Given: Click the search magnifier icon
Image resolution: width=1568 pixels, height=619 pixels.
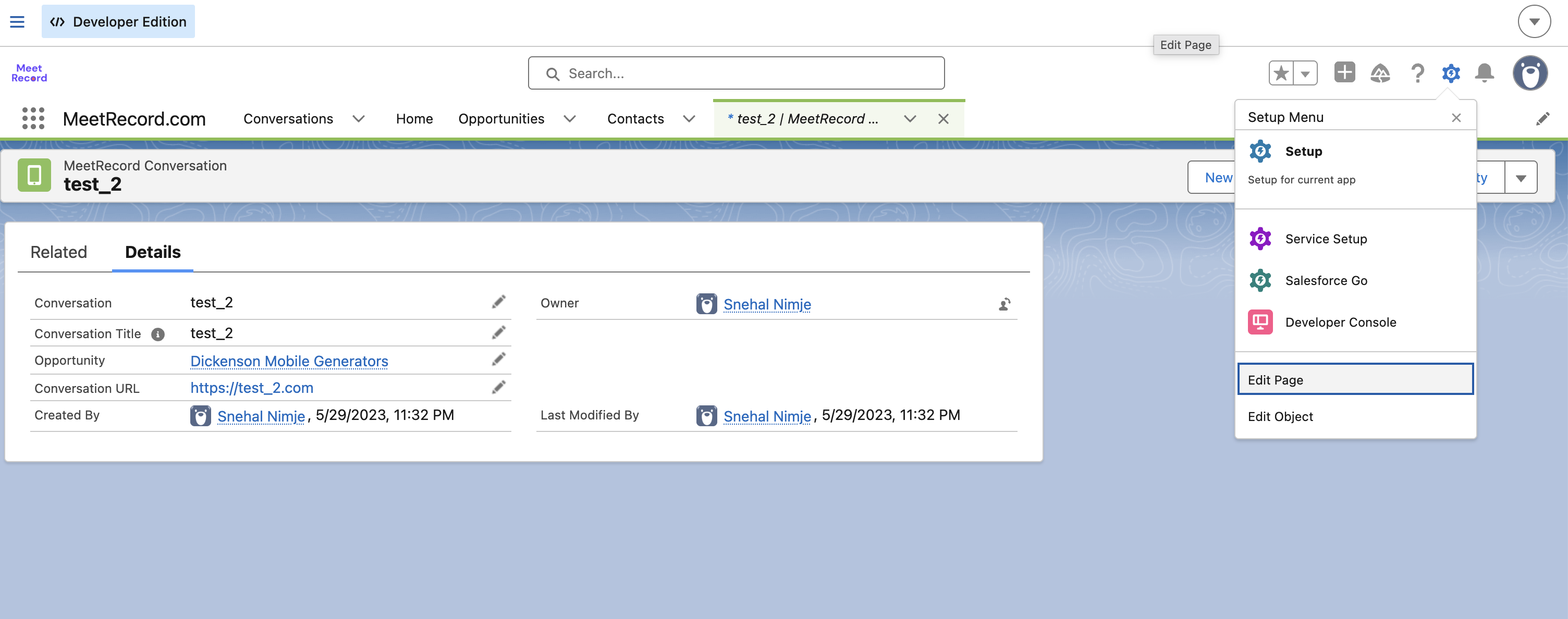Looking at the screenshot, I should (x=553, y=73).
